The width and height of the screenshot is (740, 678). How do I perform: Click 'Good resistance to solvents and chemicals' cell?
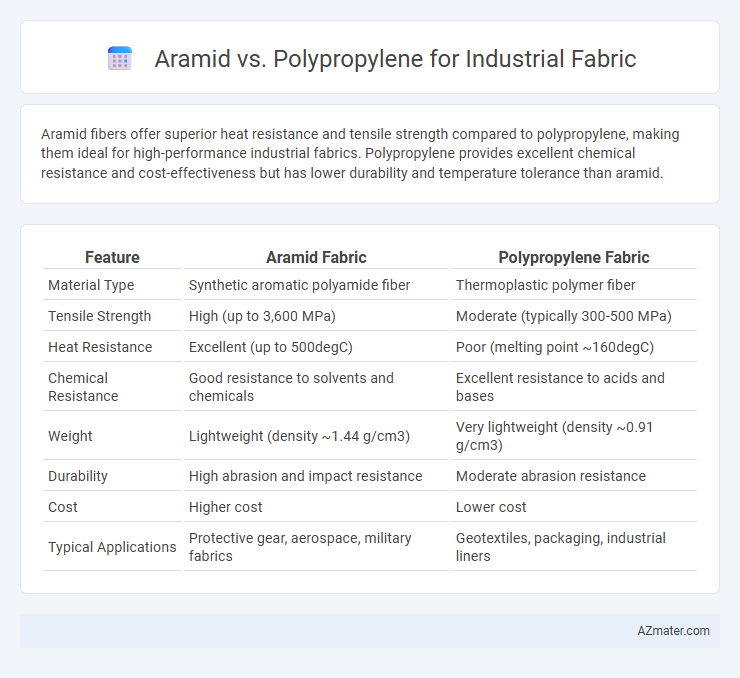291,387
